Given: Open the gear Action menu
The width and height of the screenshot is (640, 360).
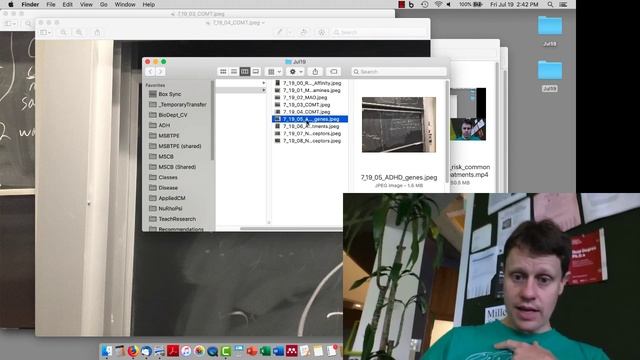Looking at the screenshot, I should pos(296,71).
